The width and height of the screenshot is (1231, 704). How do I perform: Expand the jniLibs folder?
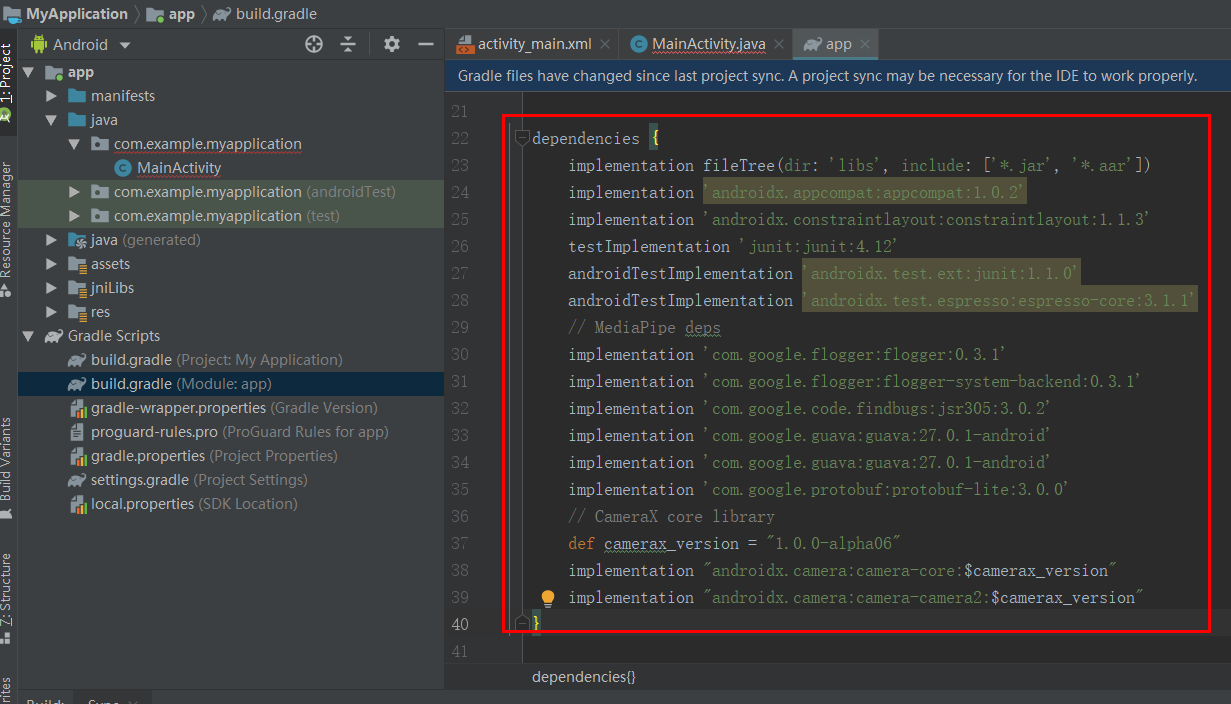coord(51,288)
